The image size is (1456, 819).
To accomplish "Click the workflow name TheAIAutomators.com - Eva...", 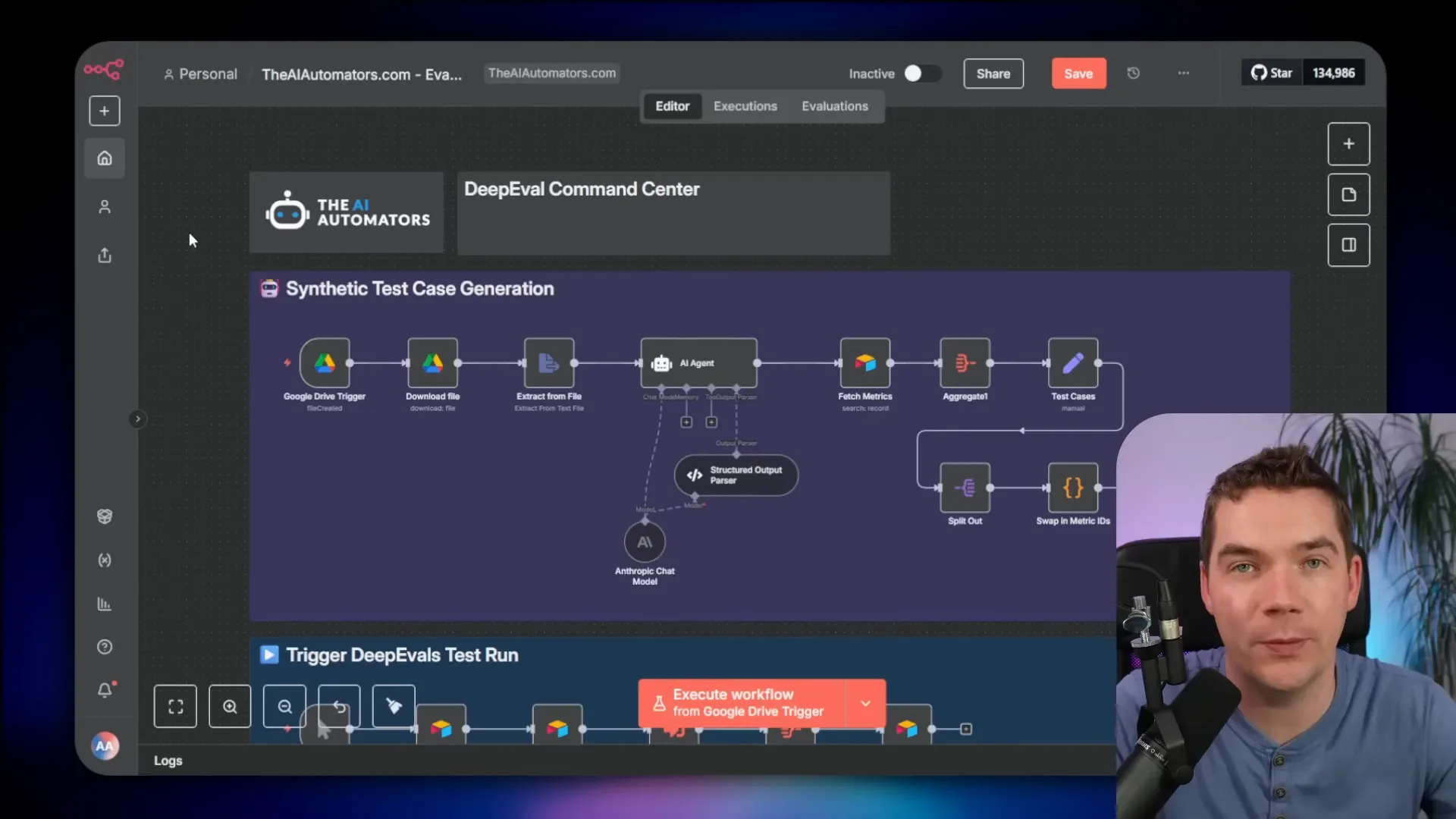I will pyautogui.click(x=362, y=74).
